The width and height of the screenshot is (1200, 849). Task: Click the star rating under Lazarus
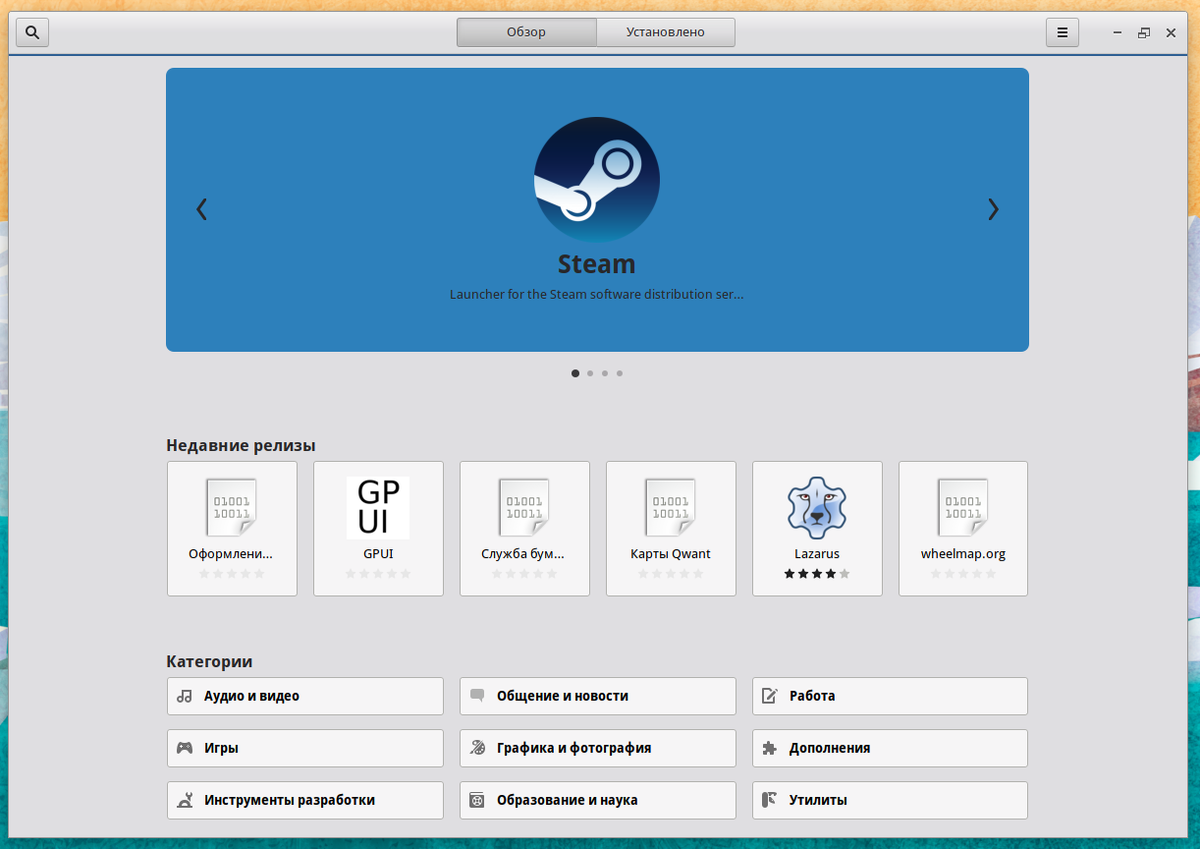click(817, 574)
